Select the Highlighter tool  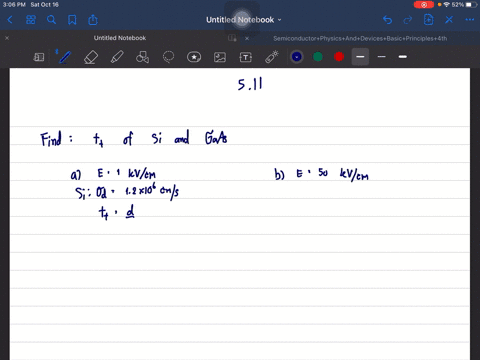[117, 57]
